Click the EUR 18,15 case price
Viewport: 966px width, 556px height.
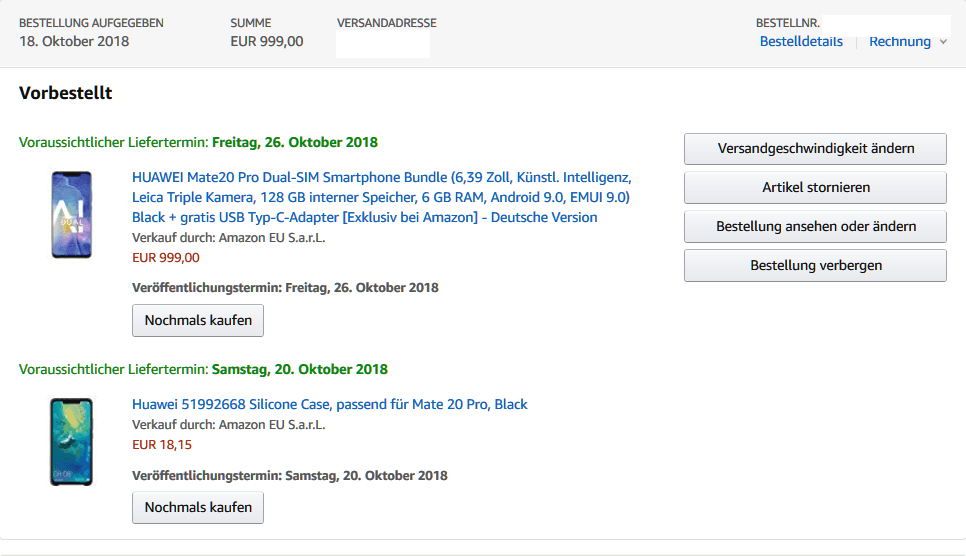point(162,444)
